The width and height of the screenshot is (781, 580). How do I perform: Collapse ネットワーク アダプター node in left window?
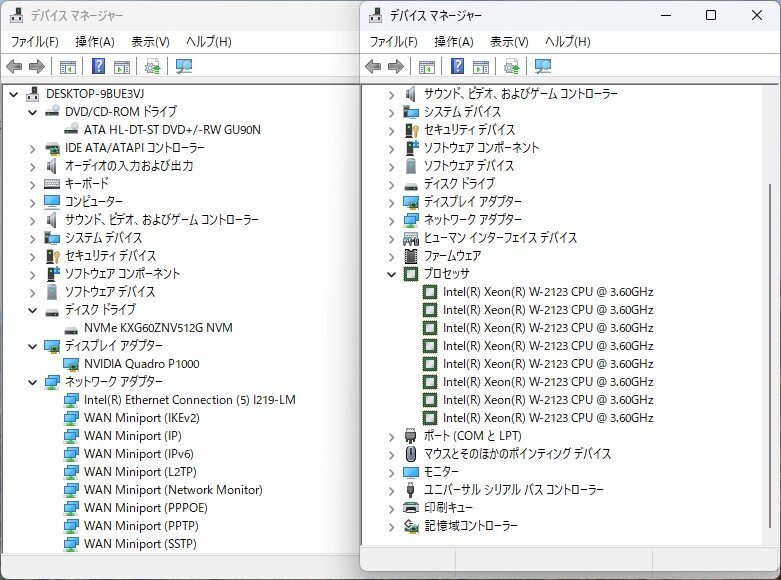click(33, 382)
